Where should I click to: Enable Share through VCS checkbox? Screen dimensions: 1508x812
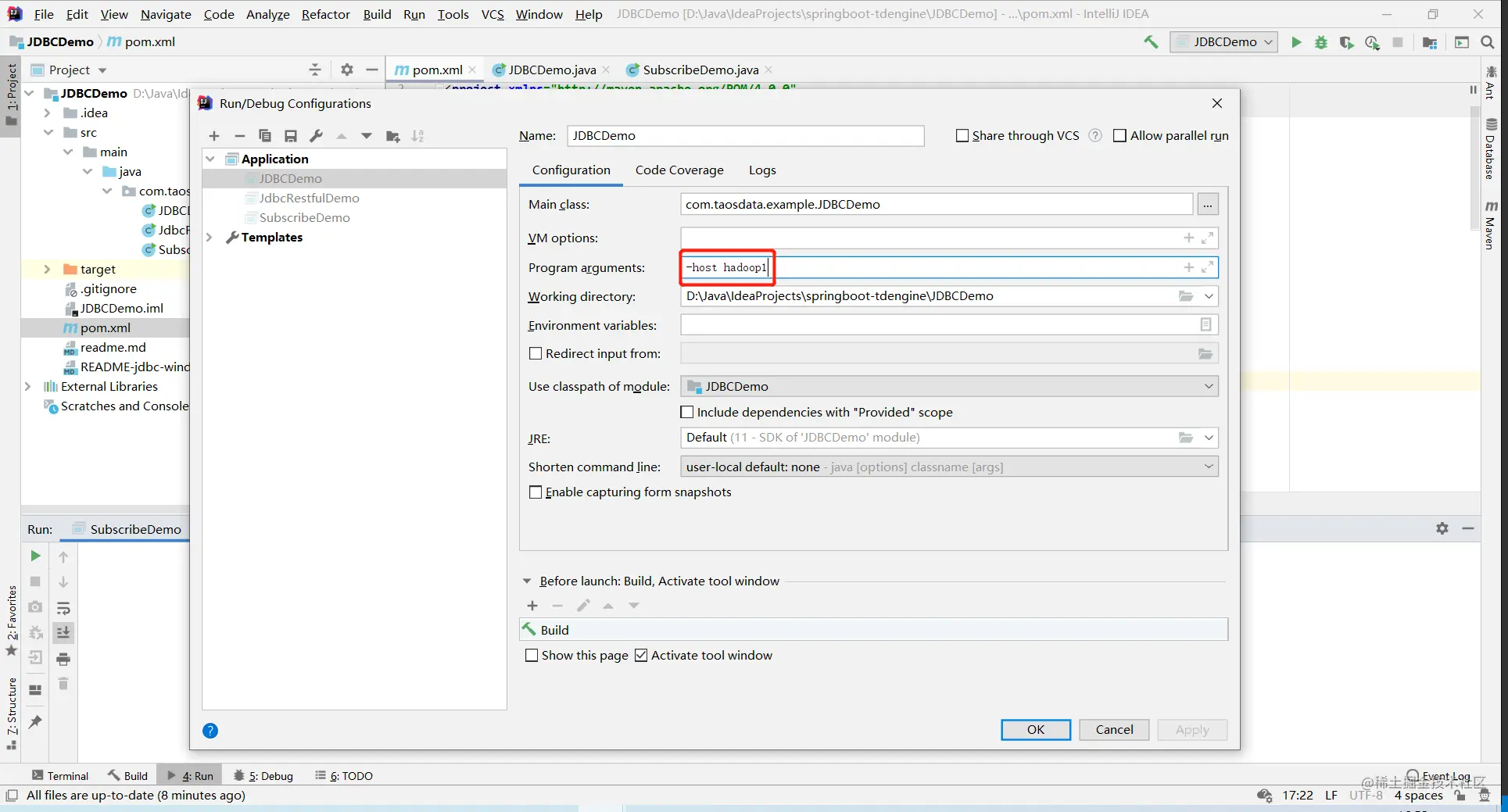[962, 136]
